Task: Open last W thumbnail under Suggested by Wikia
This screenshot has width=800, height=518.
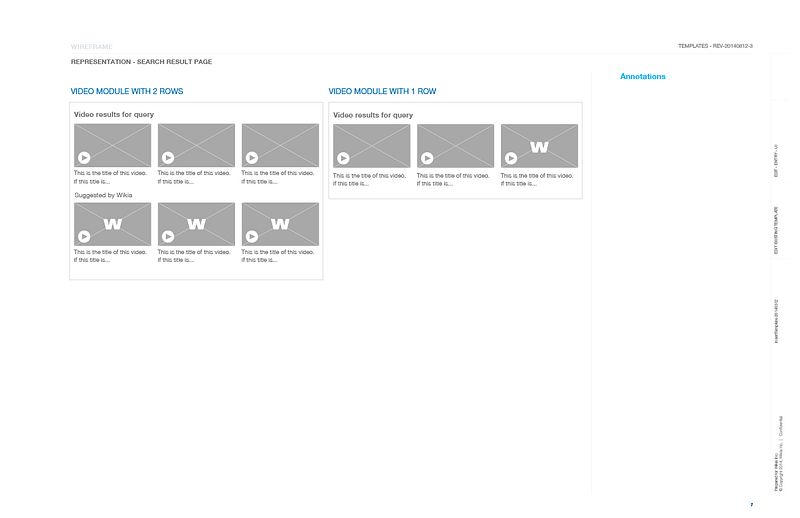Action: point(280,224)
